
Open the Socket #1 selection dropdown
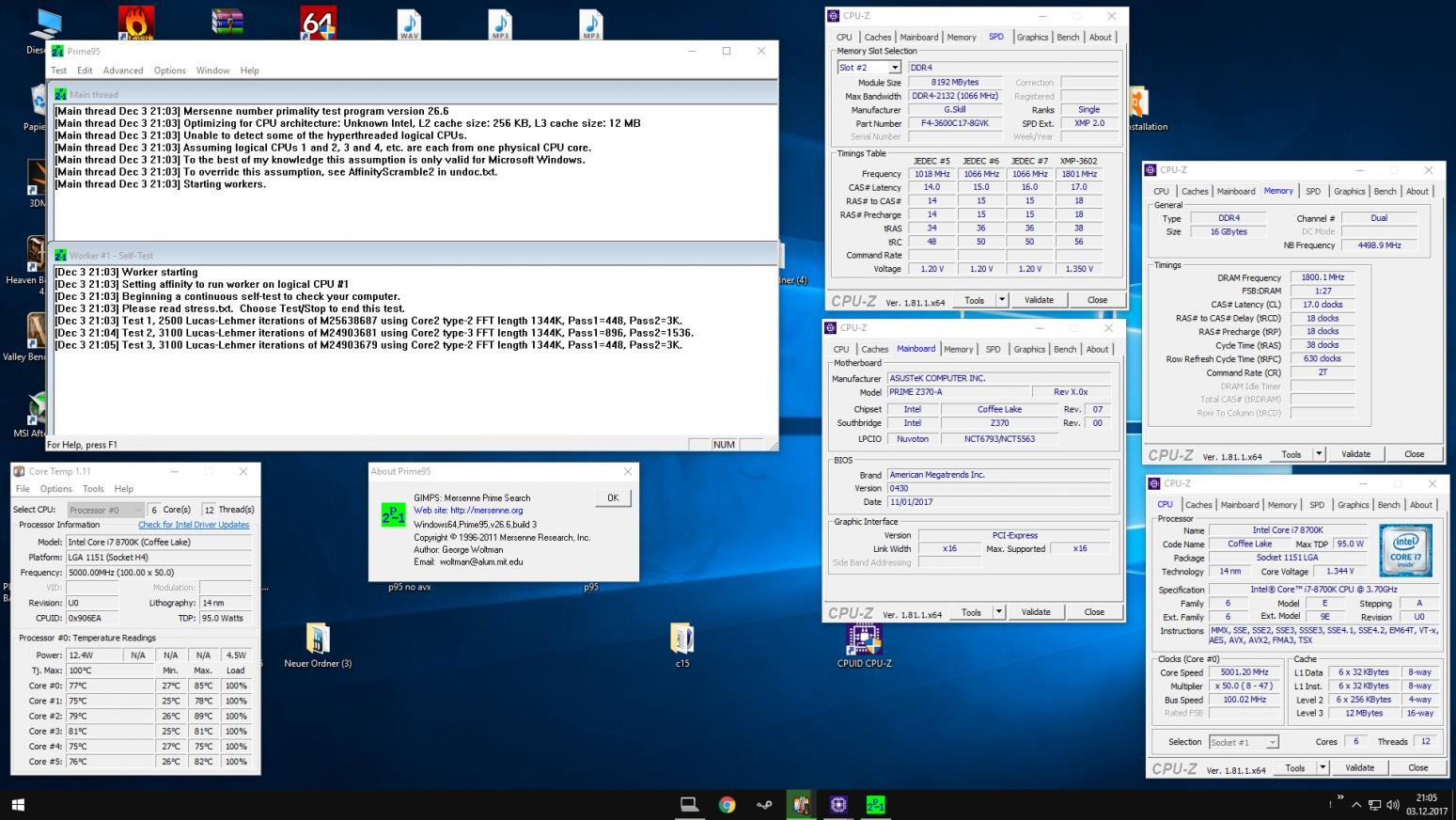click(x=1273, y=742)
